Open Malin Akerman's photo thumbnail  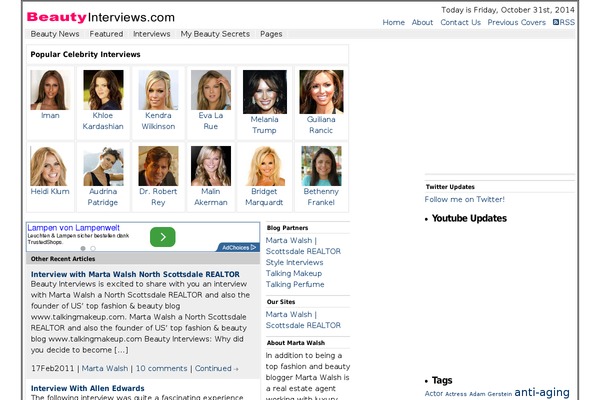[211, 166]
